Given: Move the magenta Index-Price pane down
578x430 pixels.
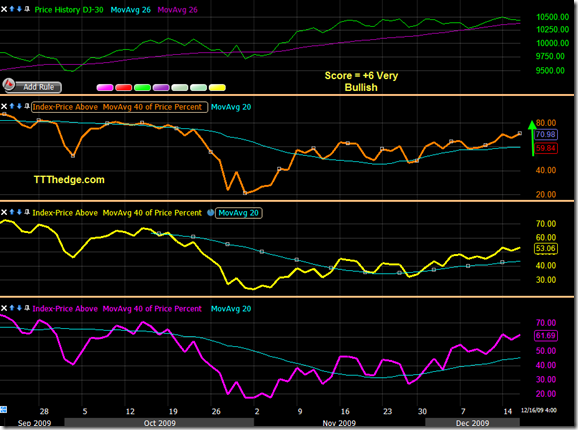Looking at the screenshot, I should click(19, 308).
